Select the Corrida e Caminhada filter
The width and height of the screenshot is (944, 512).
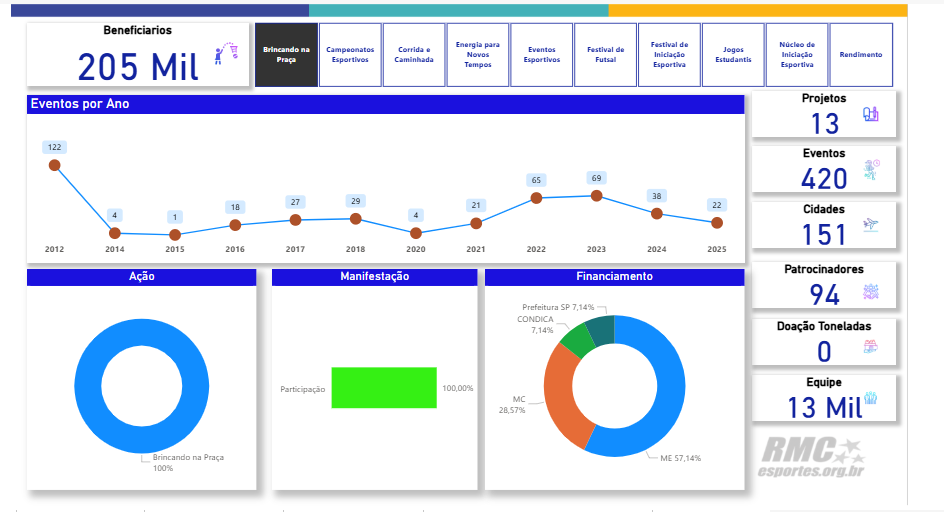click(414, 55)
